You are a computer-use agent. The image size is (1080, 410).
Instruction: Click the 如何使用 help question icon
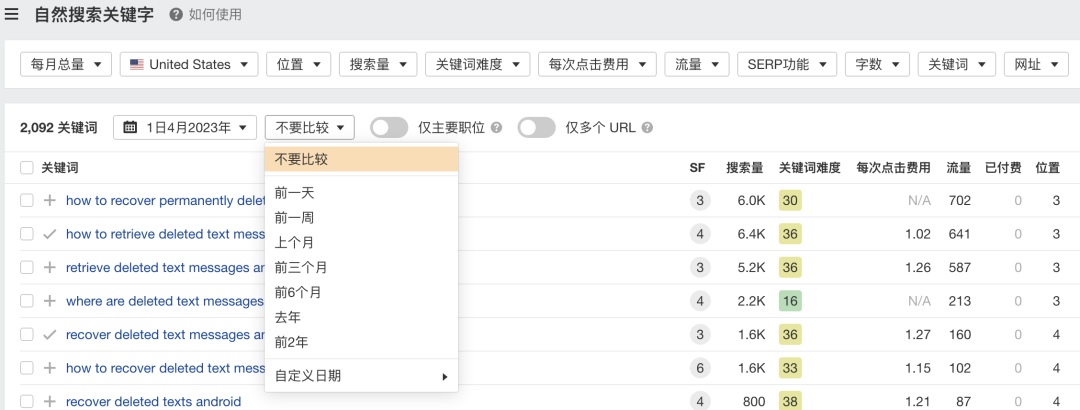(x=176, y=14)
